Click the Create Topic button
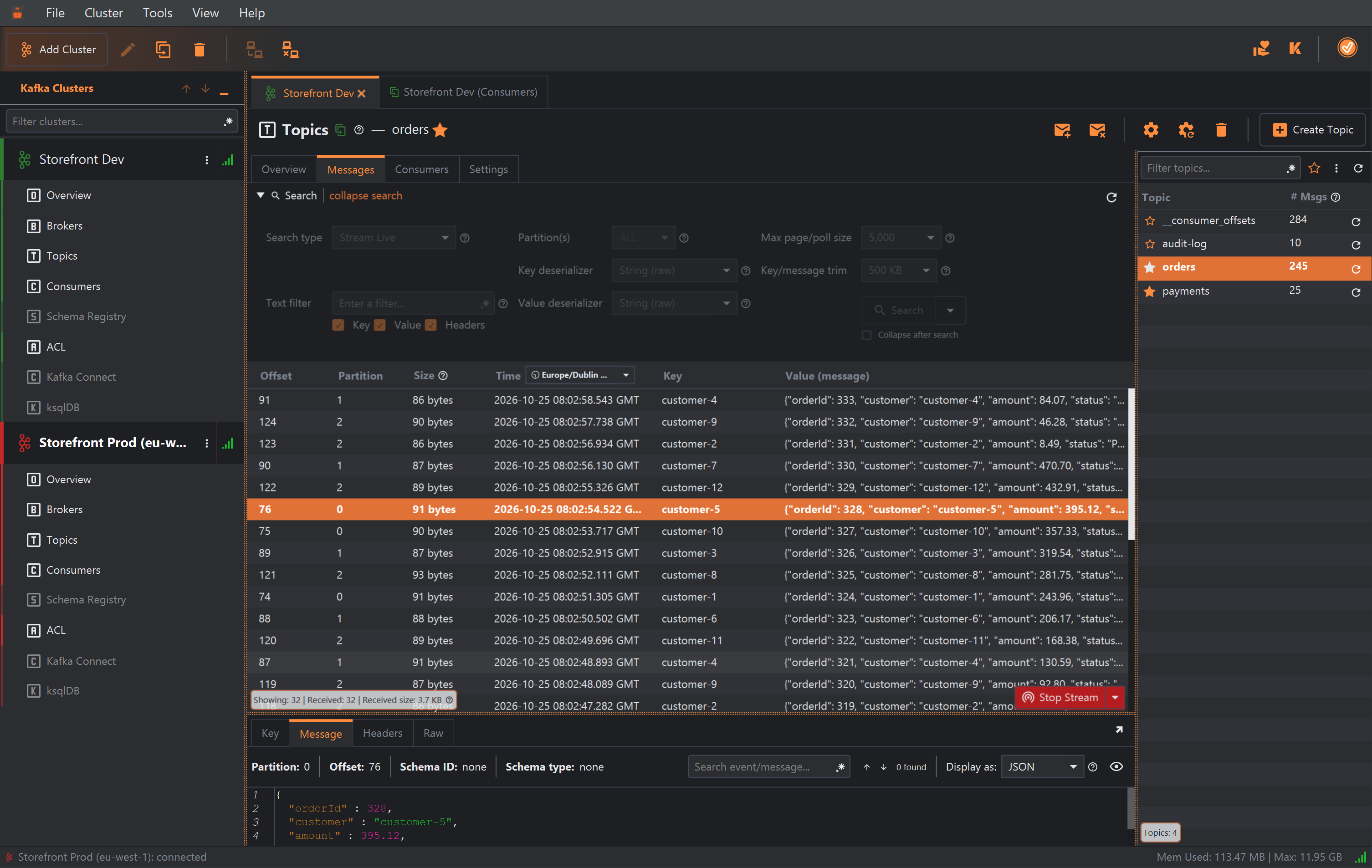 (1312, 130)
